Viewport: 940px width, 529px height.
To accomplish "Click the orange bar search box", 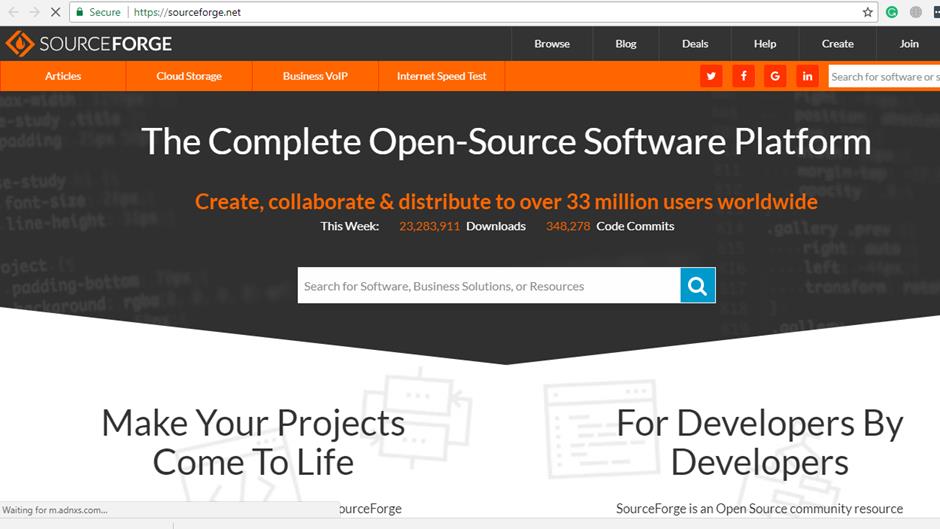I will (884, 77).
